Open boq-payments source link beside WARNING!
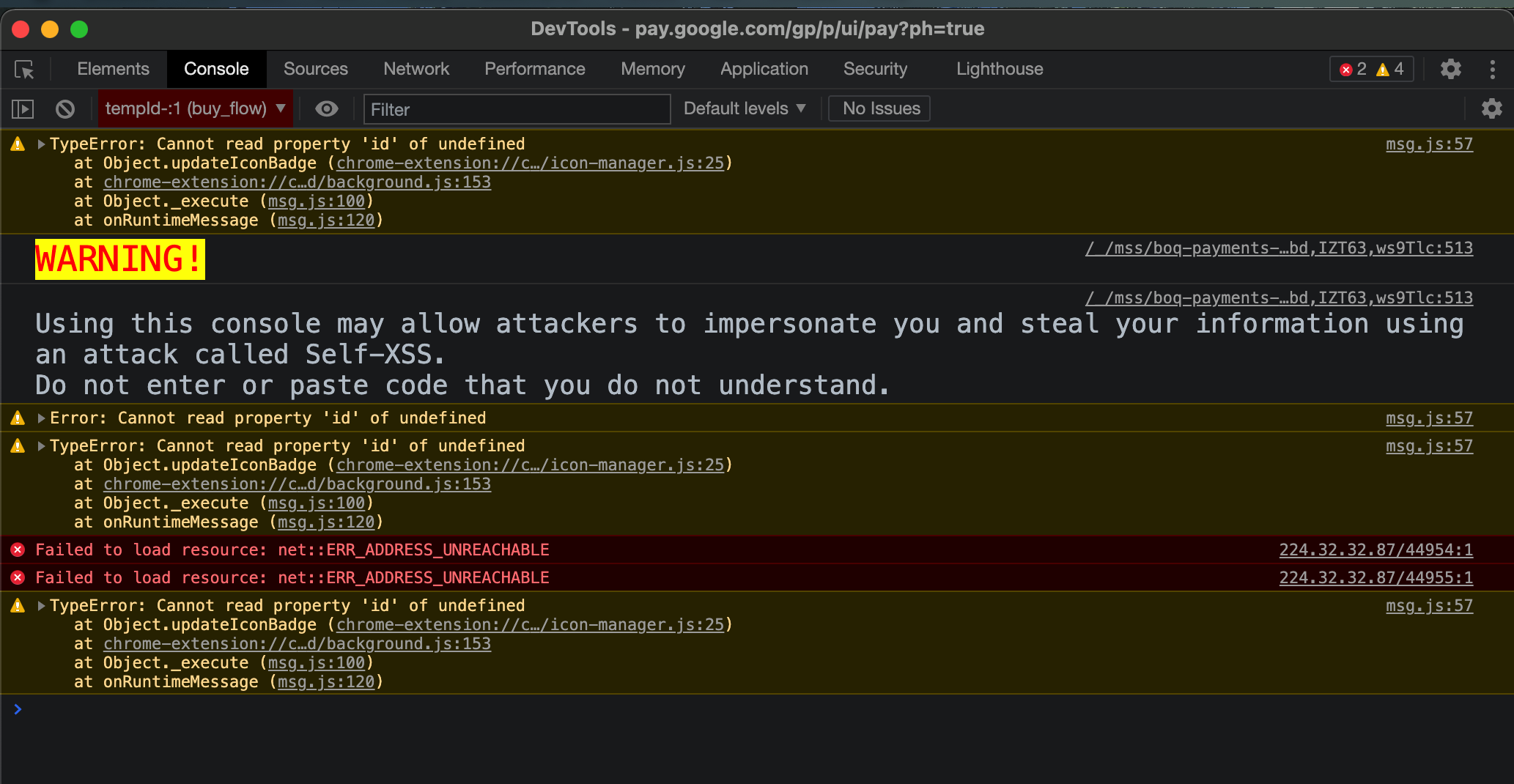Image resolution: width=1514 pixels, height=784 pixels. click(x=1279, y=248)
